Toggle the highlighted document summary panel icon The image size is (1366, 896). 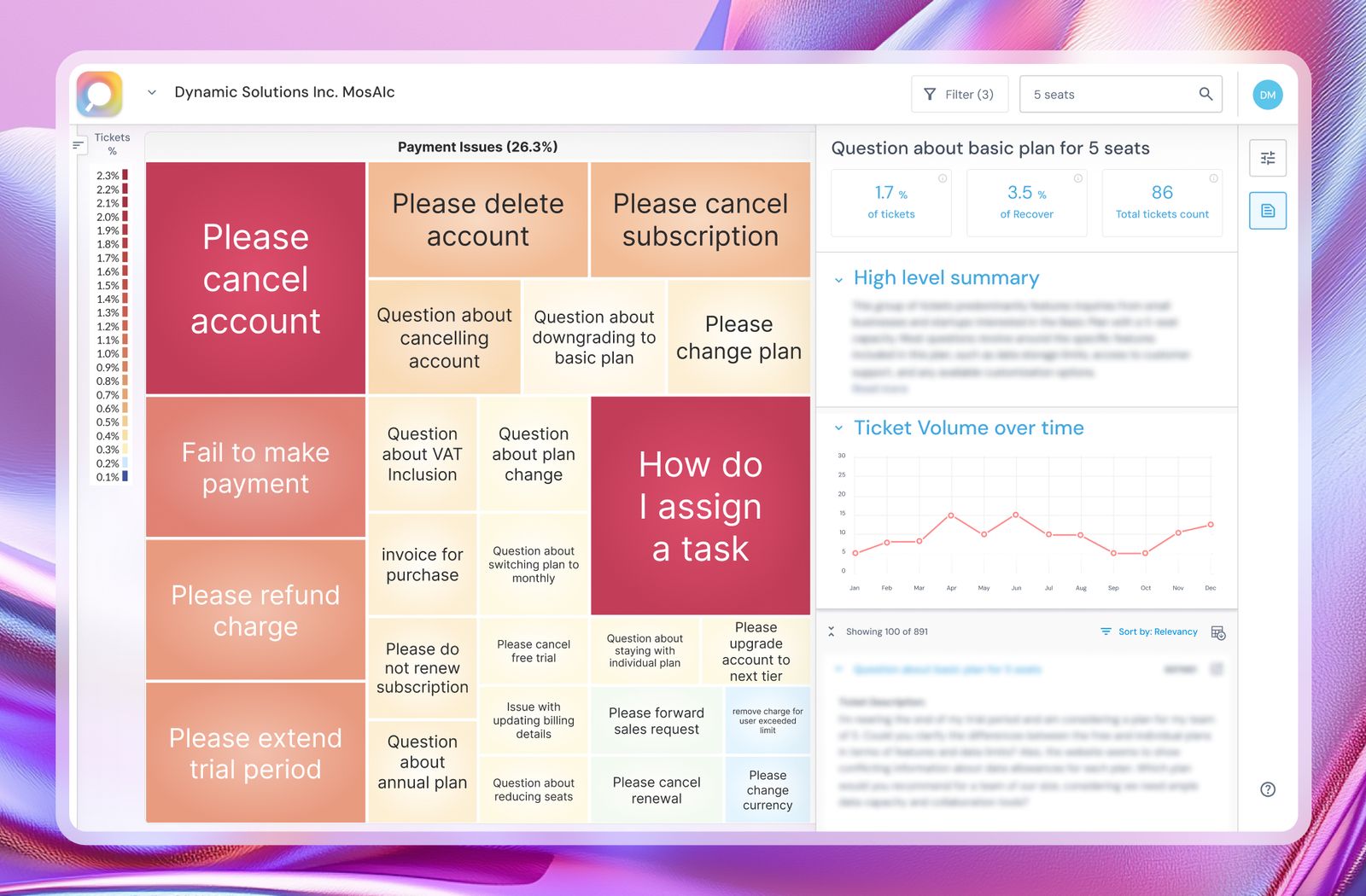(x=1267, y=210)
